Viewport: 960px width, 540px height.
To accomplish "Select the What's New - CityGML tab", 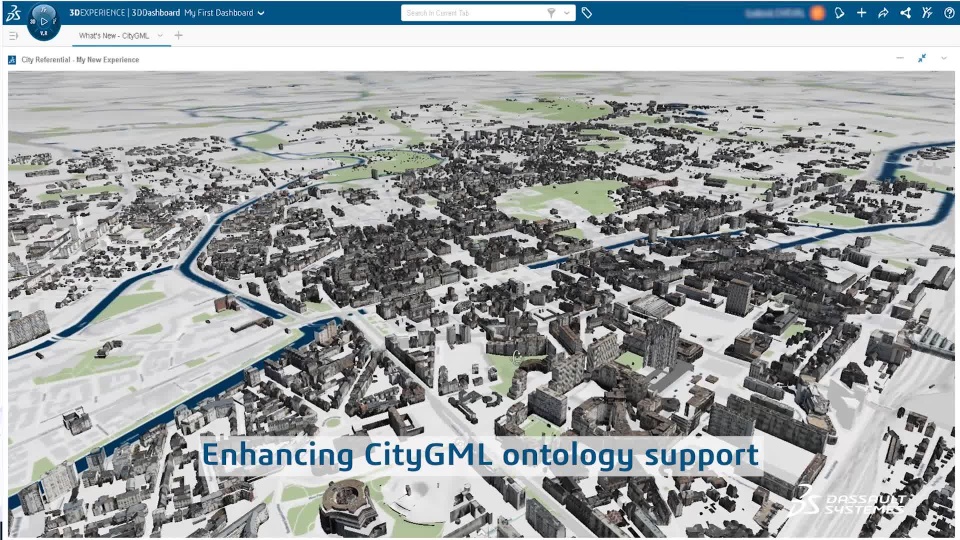I will (114, 36).
